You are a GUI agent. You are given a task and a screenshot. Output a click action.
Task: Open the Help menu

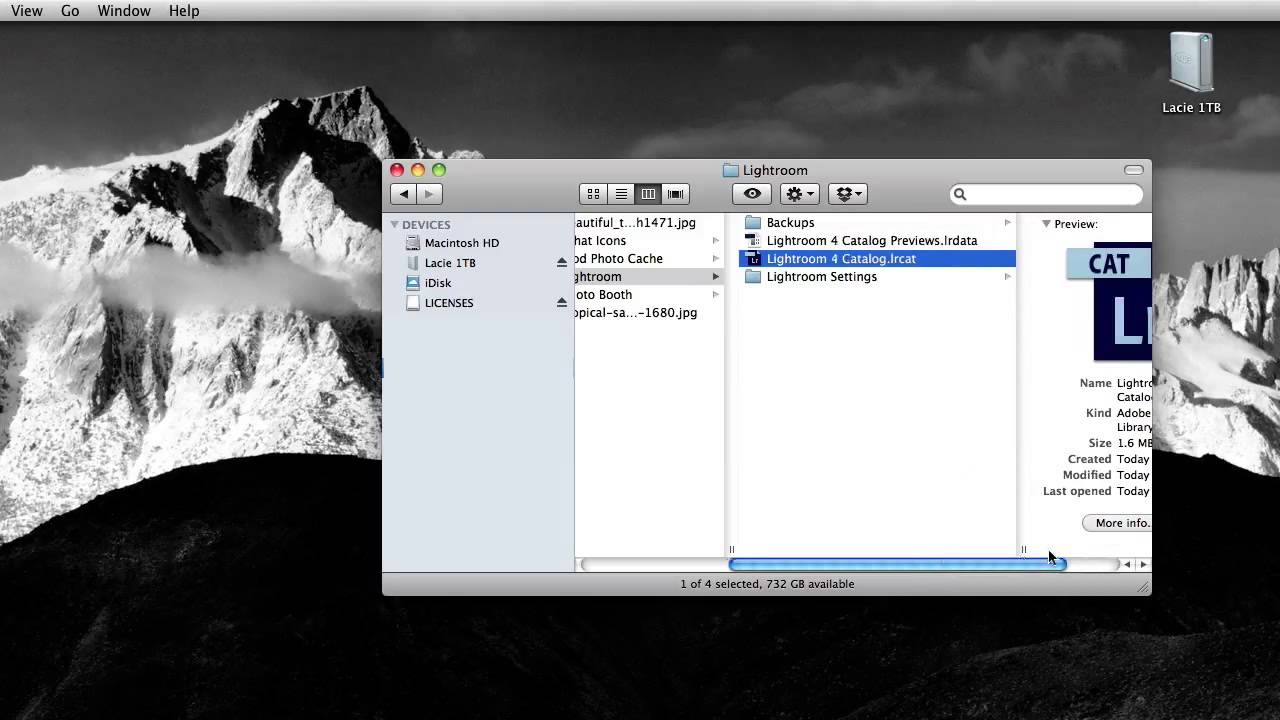click(x=184, y=11)
